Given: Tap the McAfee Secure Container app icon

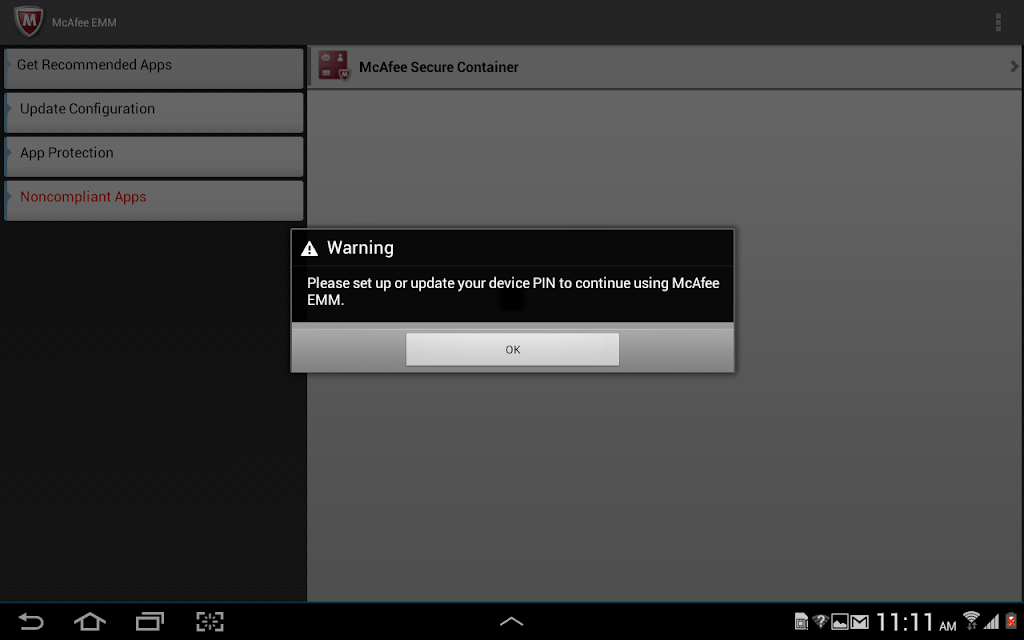Looking at the screenshot, I should (x=334, y=66).
